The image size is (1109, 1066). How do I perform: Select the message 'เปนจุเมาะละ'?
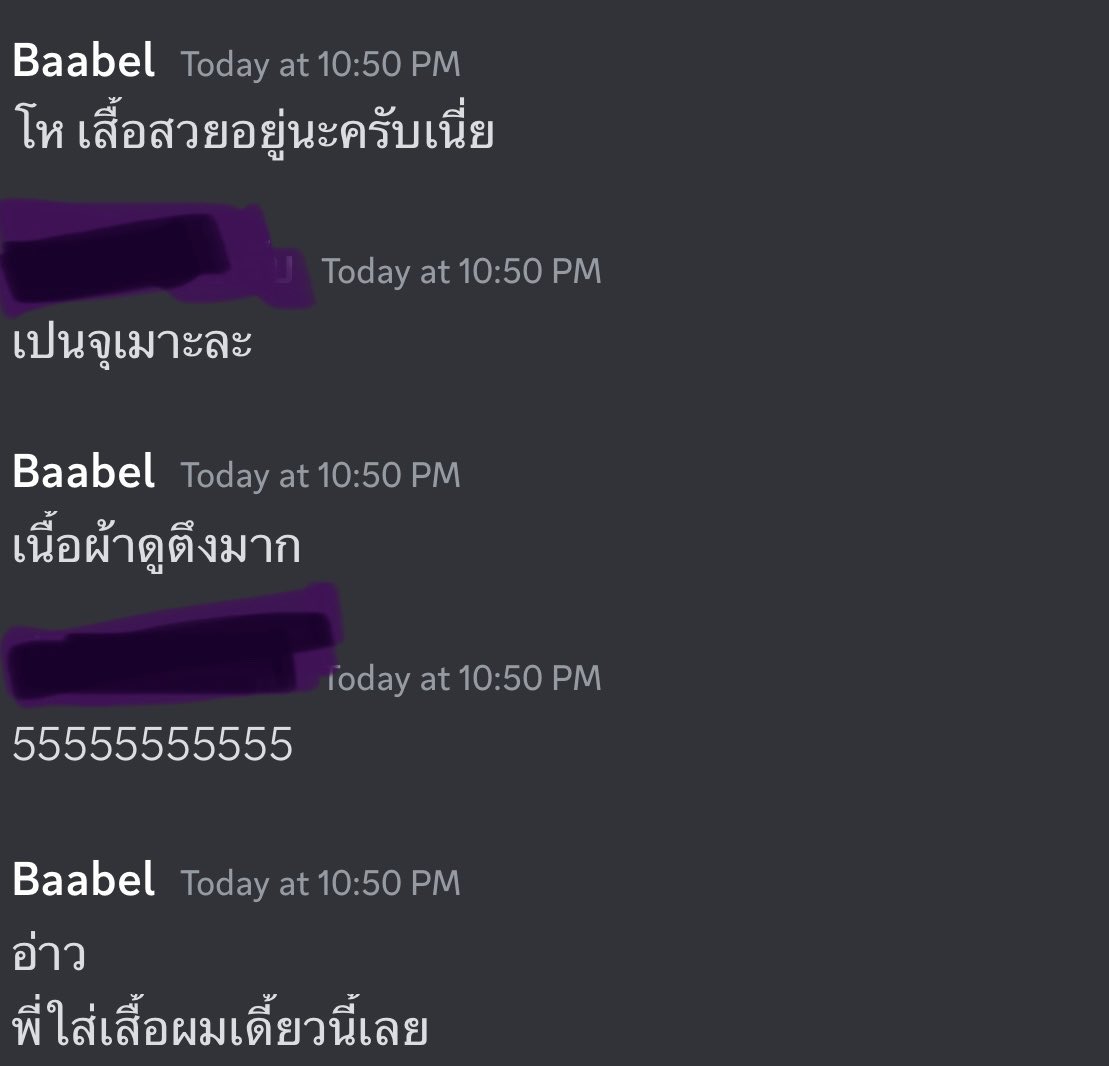tap(132, 343)
